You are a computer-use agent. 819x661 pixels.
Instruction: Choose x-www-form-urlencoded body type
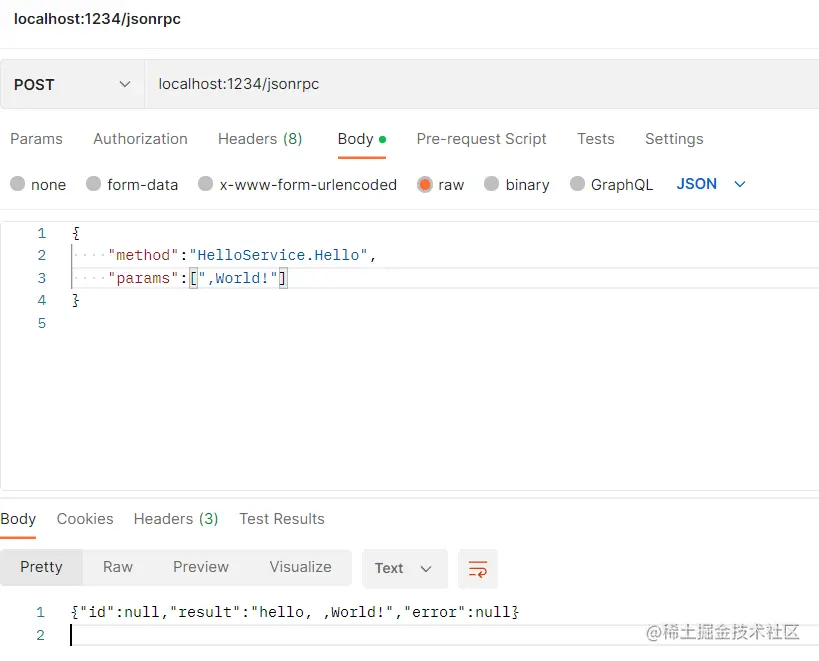206,184
